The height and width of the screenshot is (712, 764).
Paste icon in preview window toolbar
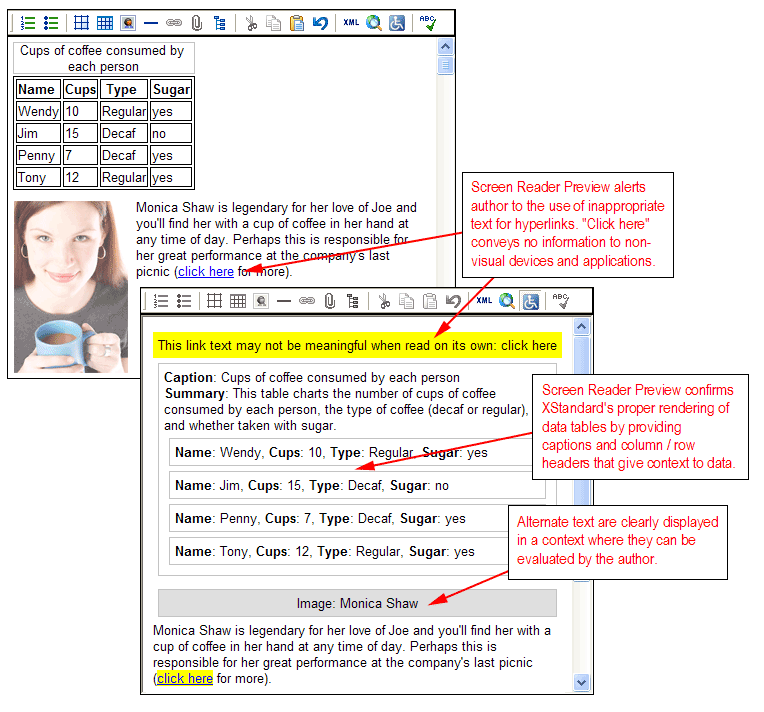430,301
